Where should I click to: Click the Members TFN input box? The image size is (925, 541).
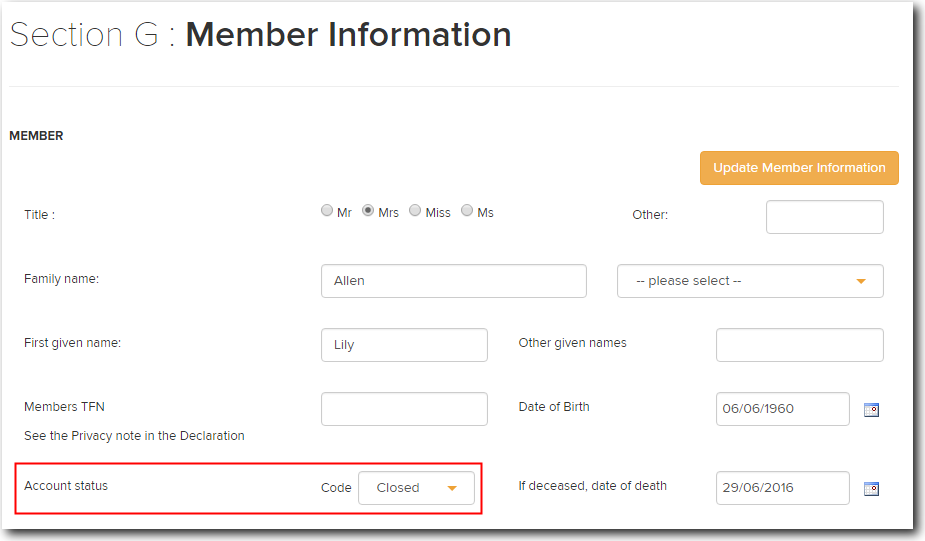click(404, 409)
